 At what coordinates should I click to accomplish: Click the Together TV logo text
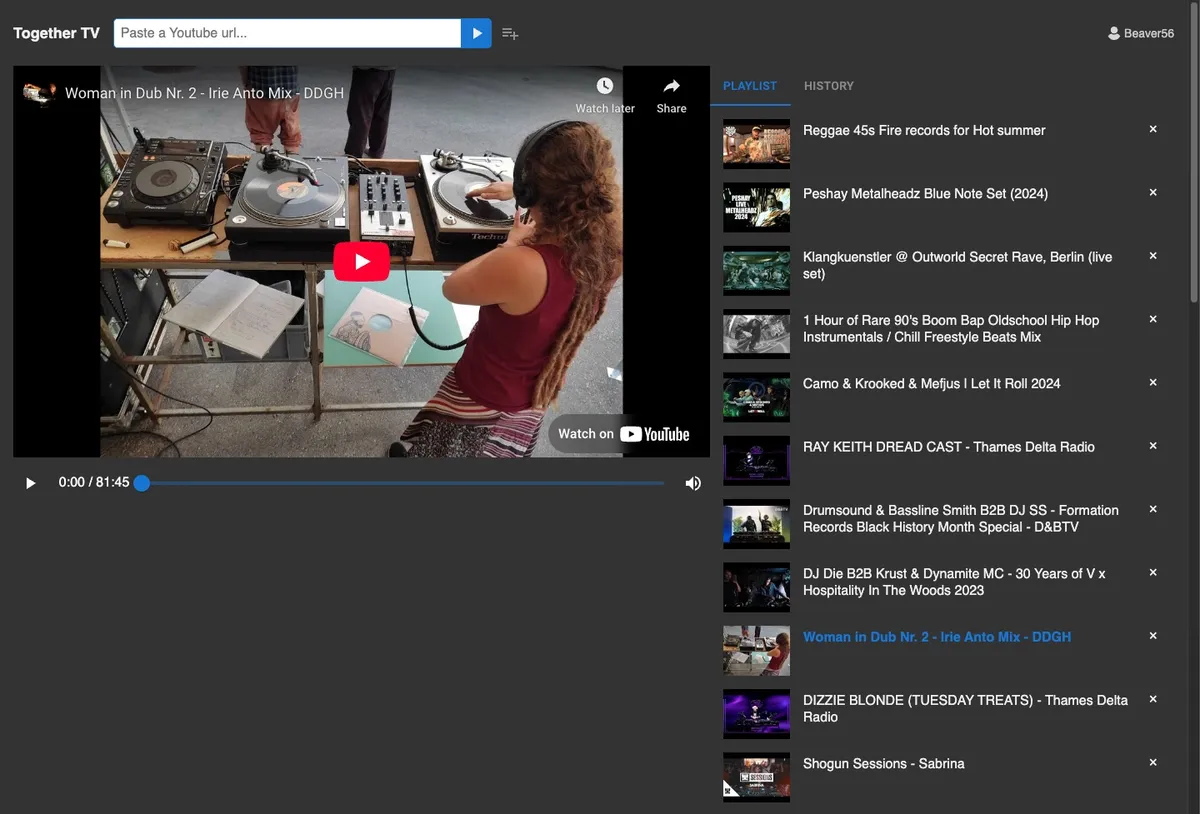(57, 33)
